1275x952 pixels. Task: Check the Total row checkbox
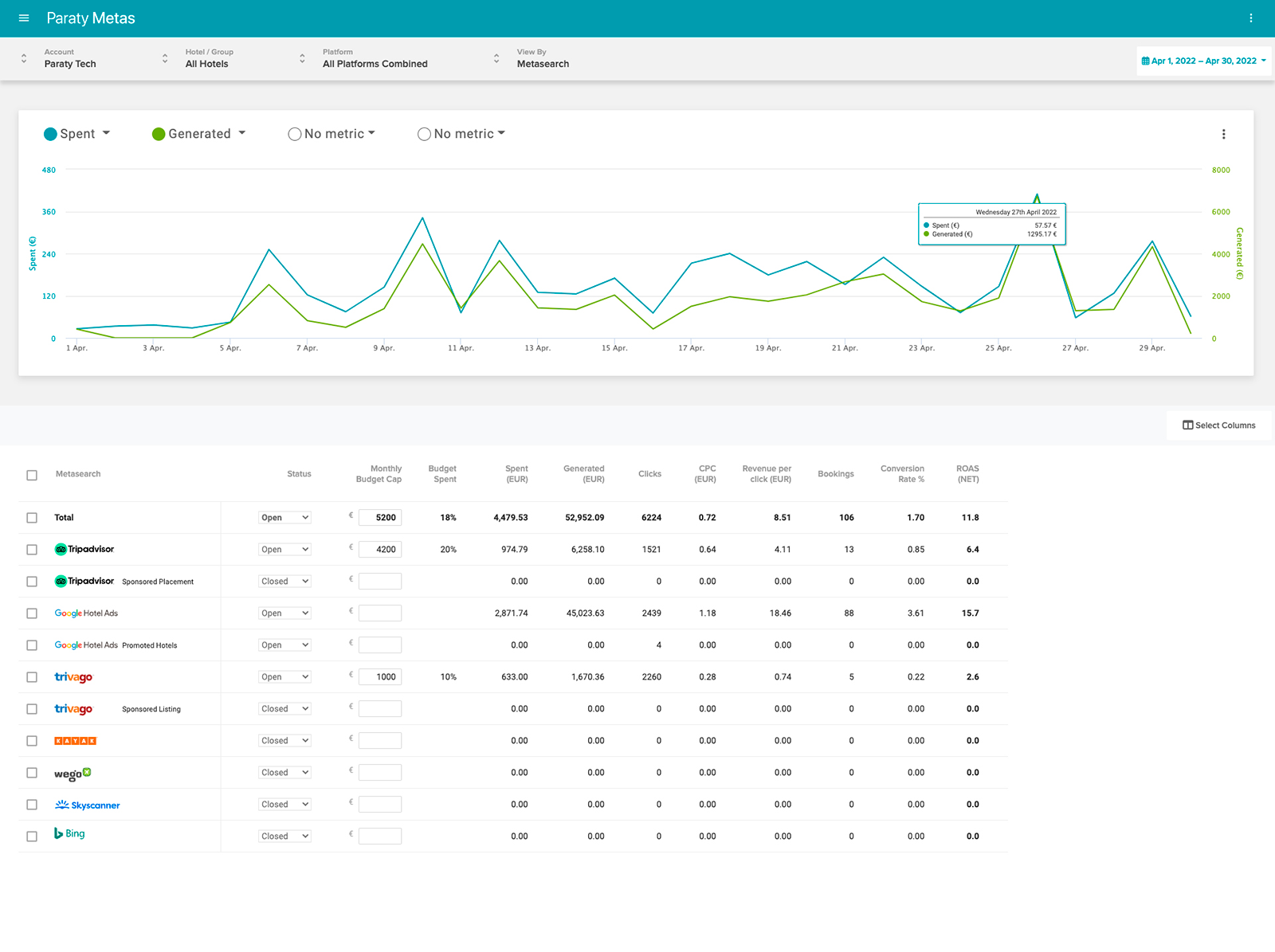coord(32,518)
